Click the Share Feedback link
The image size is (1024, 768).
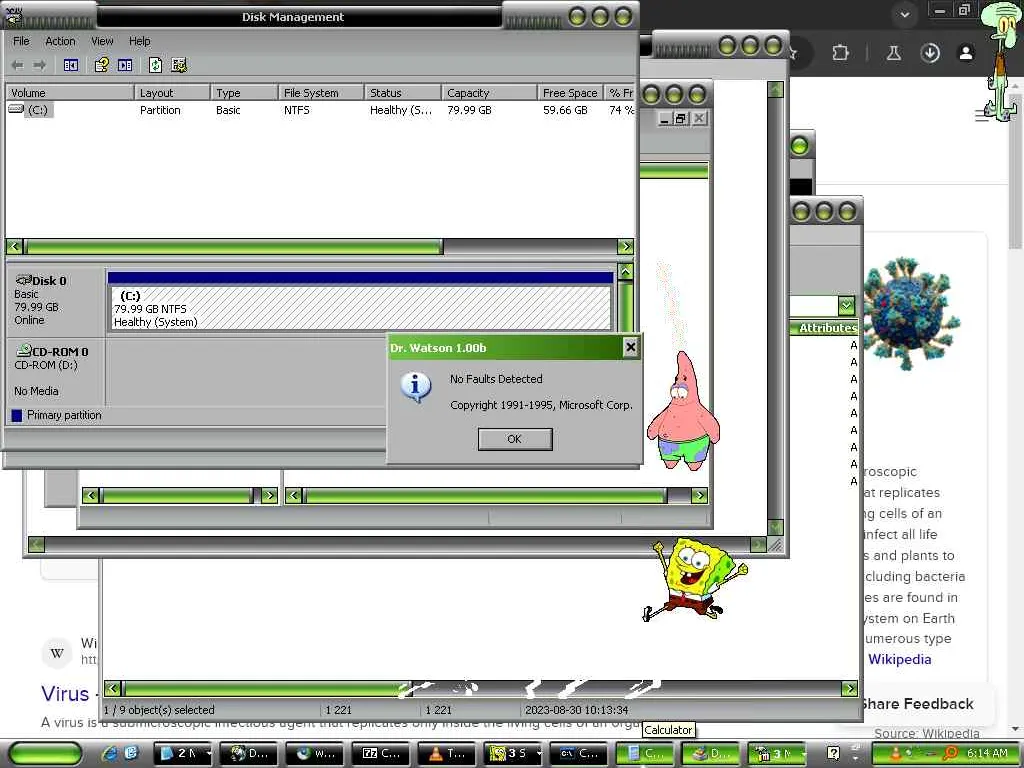coord(916,704)
